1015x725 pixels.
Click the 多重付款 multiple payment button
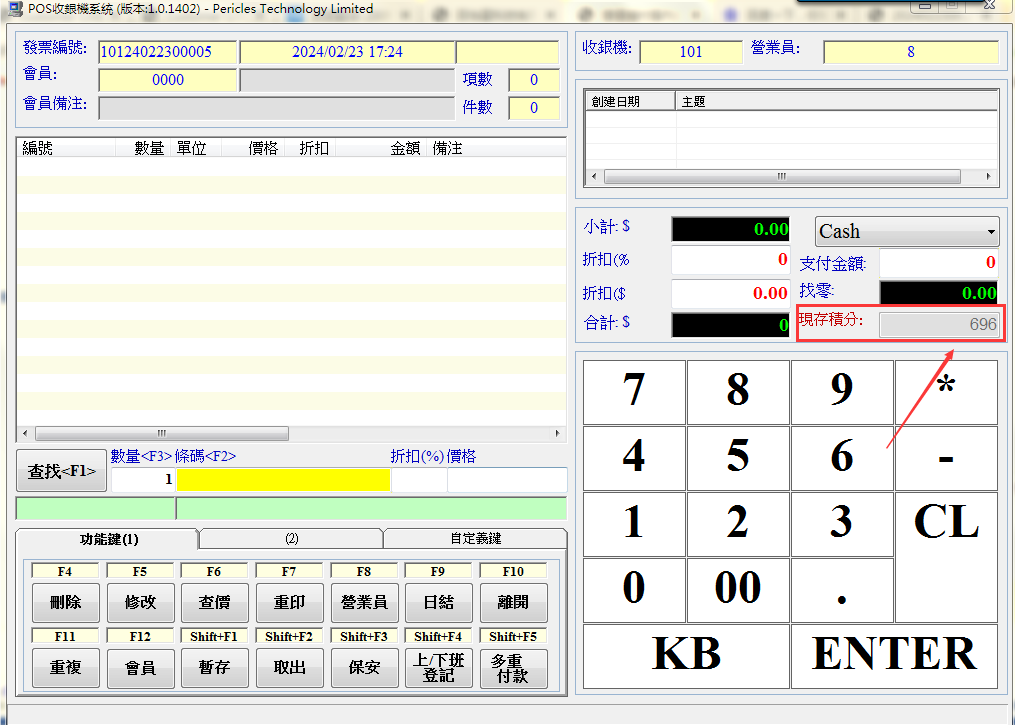click(513, 667)
